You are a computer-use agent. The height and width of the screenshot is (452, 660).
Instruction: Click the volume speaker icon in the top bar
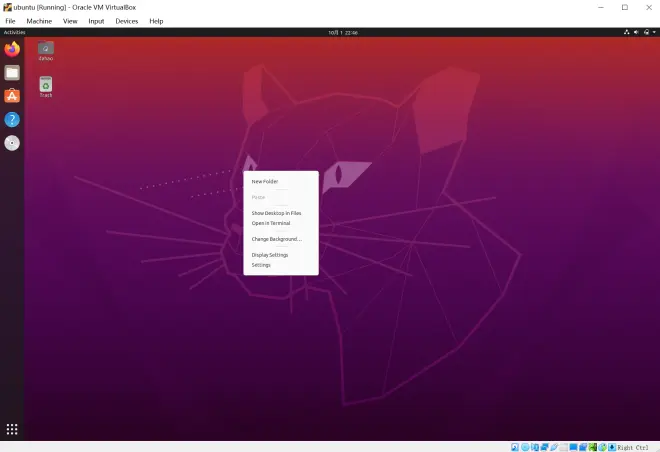coord(636,32)
